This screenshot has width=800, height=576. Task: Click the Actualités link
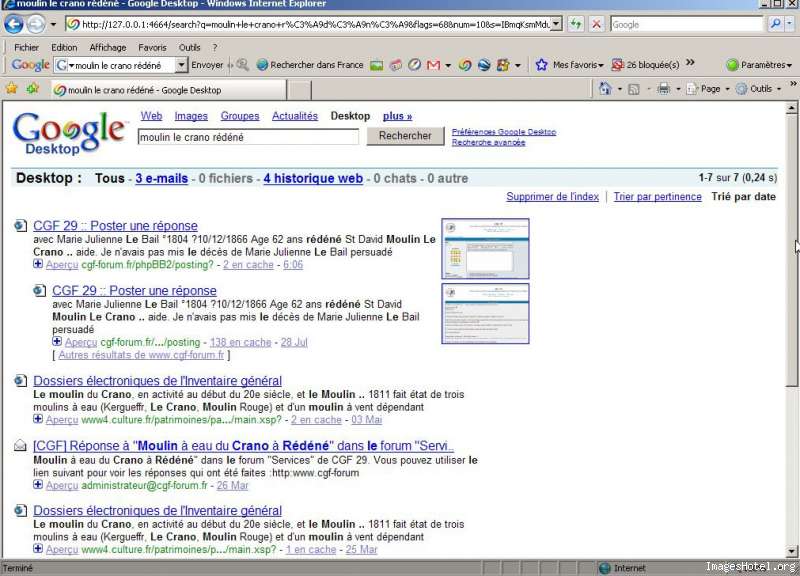(x=295, y=116)
